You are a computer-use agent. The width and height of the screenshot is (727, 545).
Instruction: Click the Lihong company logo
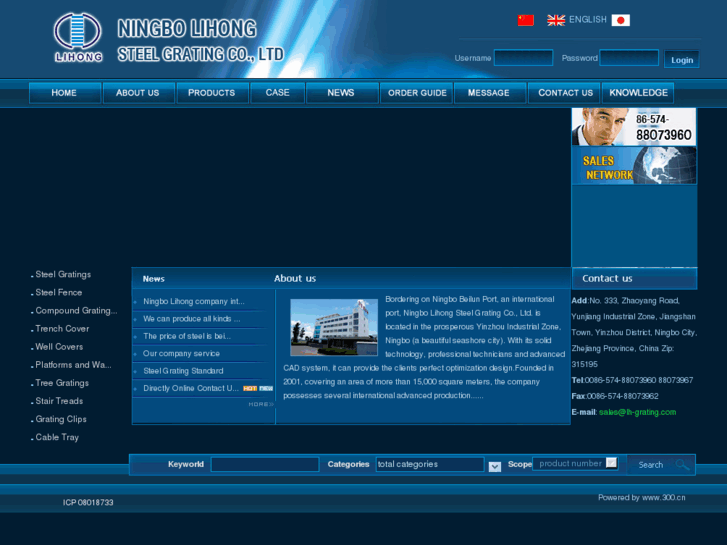coord(78,37)
